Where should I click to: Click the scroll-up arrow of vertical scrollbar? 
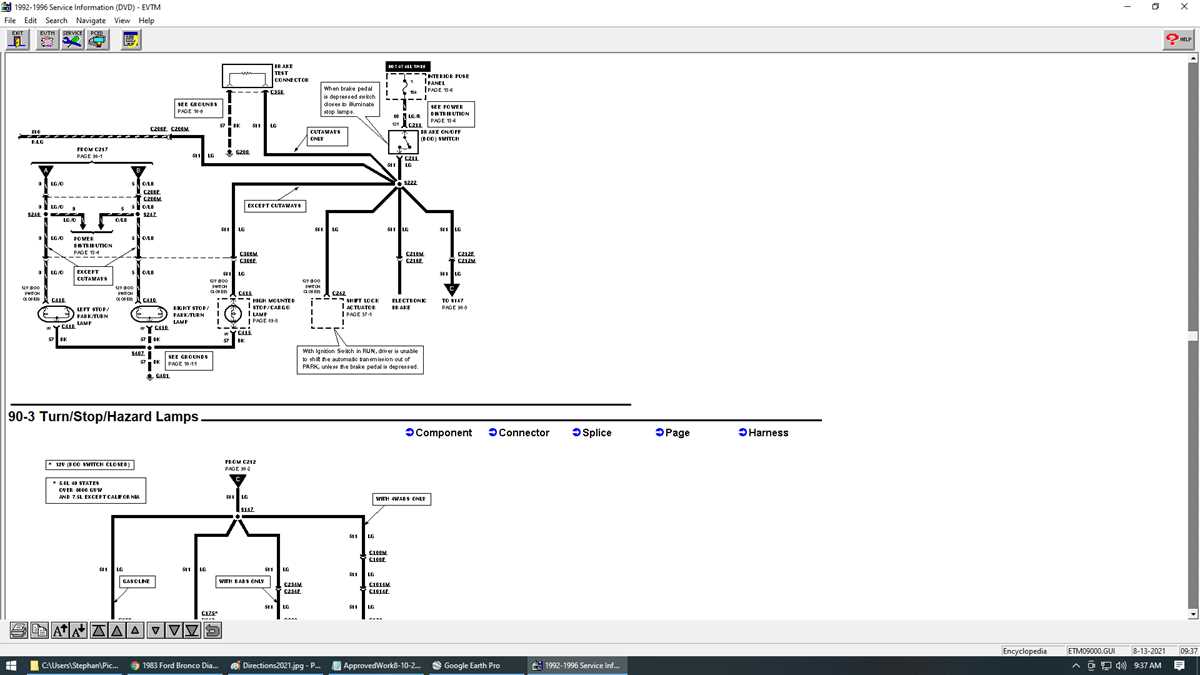click(1194, 59)
